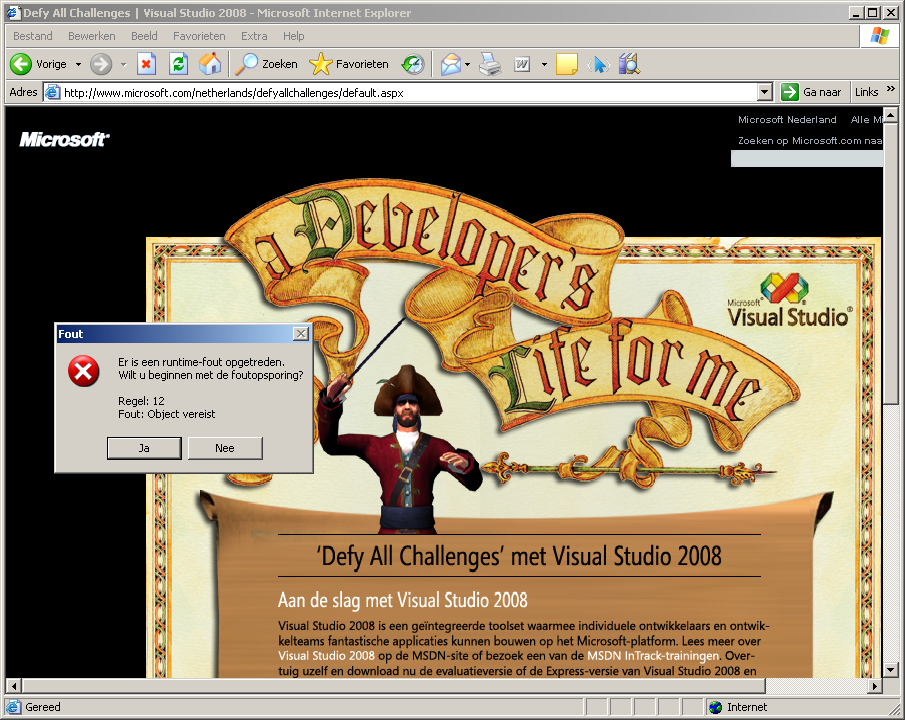The width and height of the screenshot is (905, 720).
Task: Go back with the Vorige button
Action: (x=39, y=64)
